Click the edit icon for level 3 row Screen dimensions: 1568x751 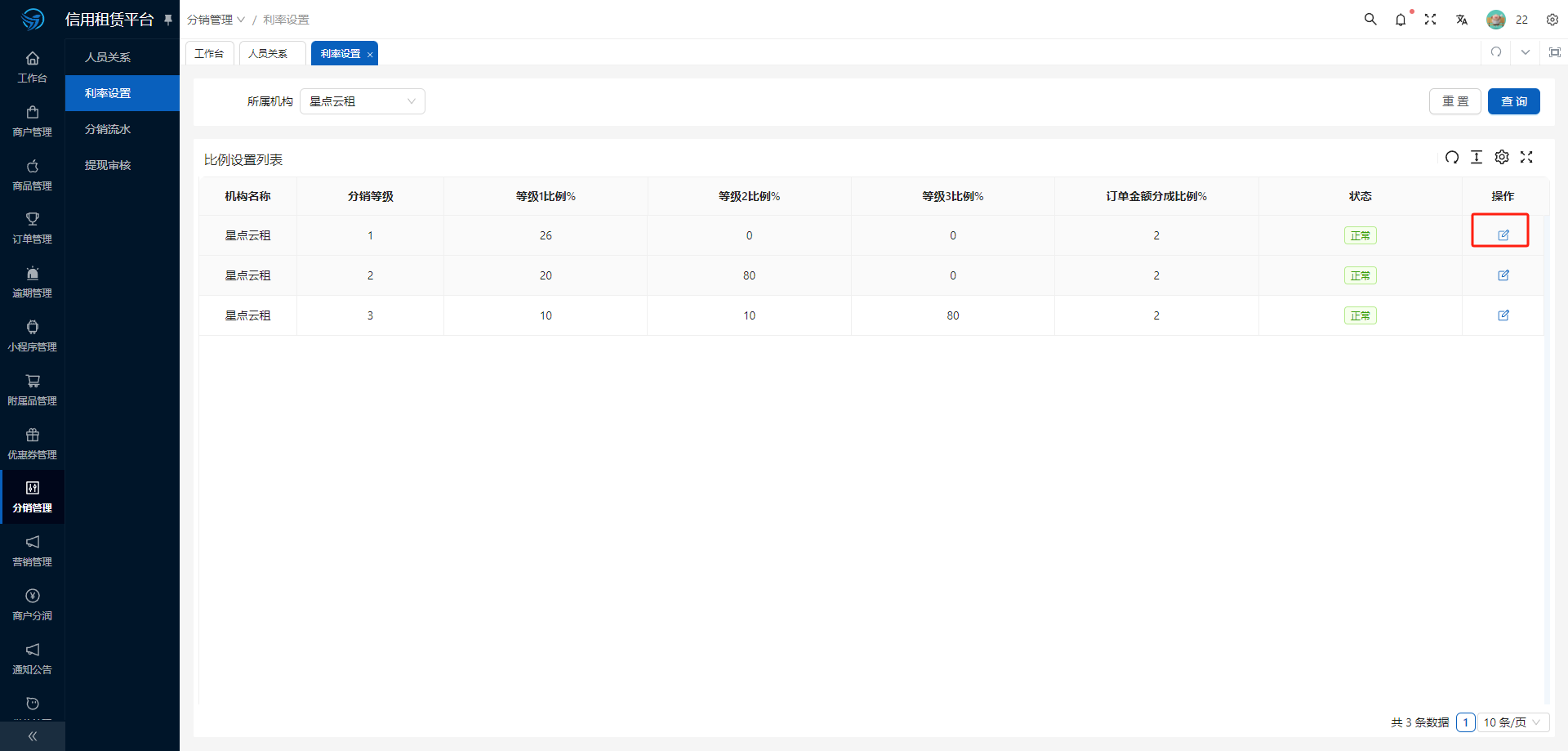(x=1503, y=315)
